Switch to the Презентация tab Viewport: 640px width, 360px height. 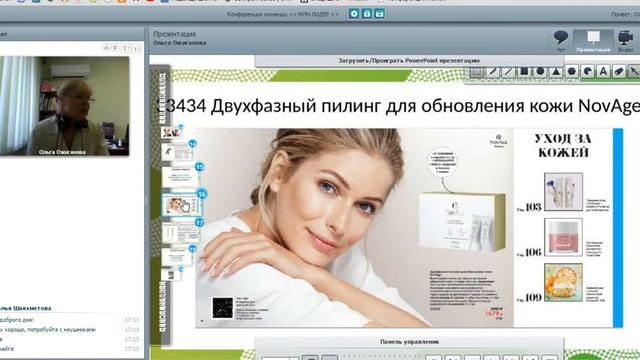pos(593,41)
